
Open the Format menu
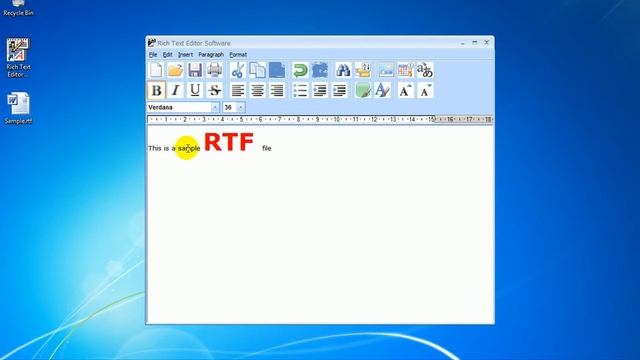click(x=238, y=55)
